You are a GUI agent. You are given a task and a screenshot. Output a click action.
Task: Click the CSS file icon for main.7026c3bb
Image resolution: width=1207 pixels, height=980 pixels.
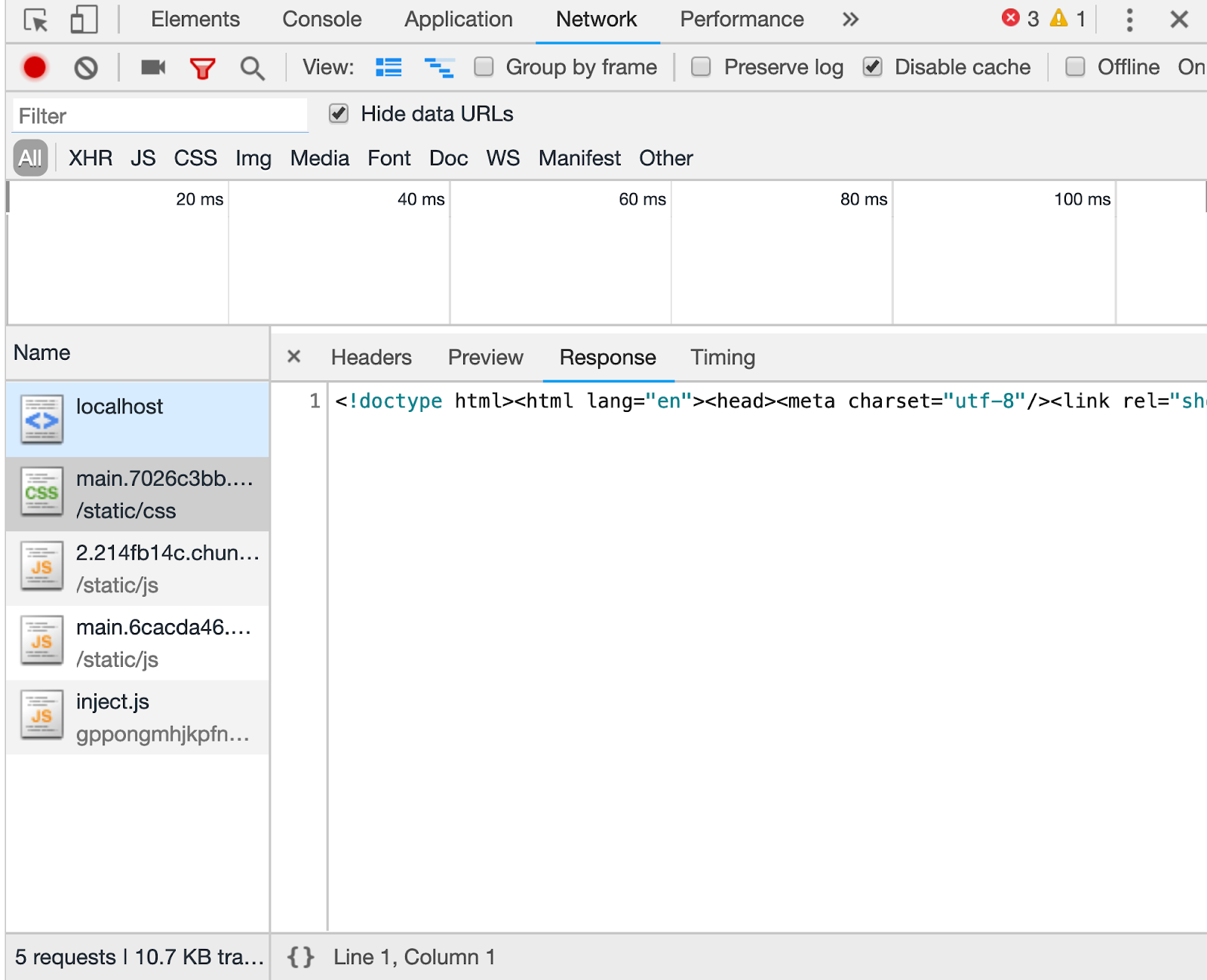41,493
